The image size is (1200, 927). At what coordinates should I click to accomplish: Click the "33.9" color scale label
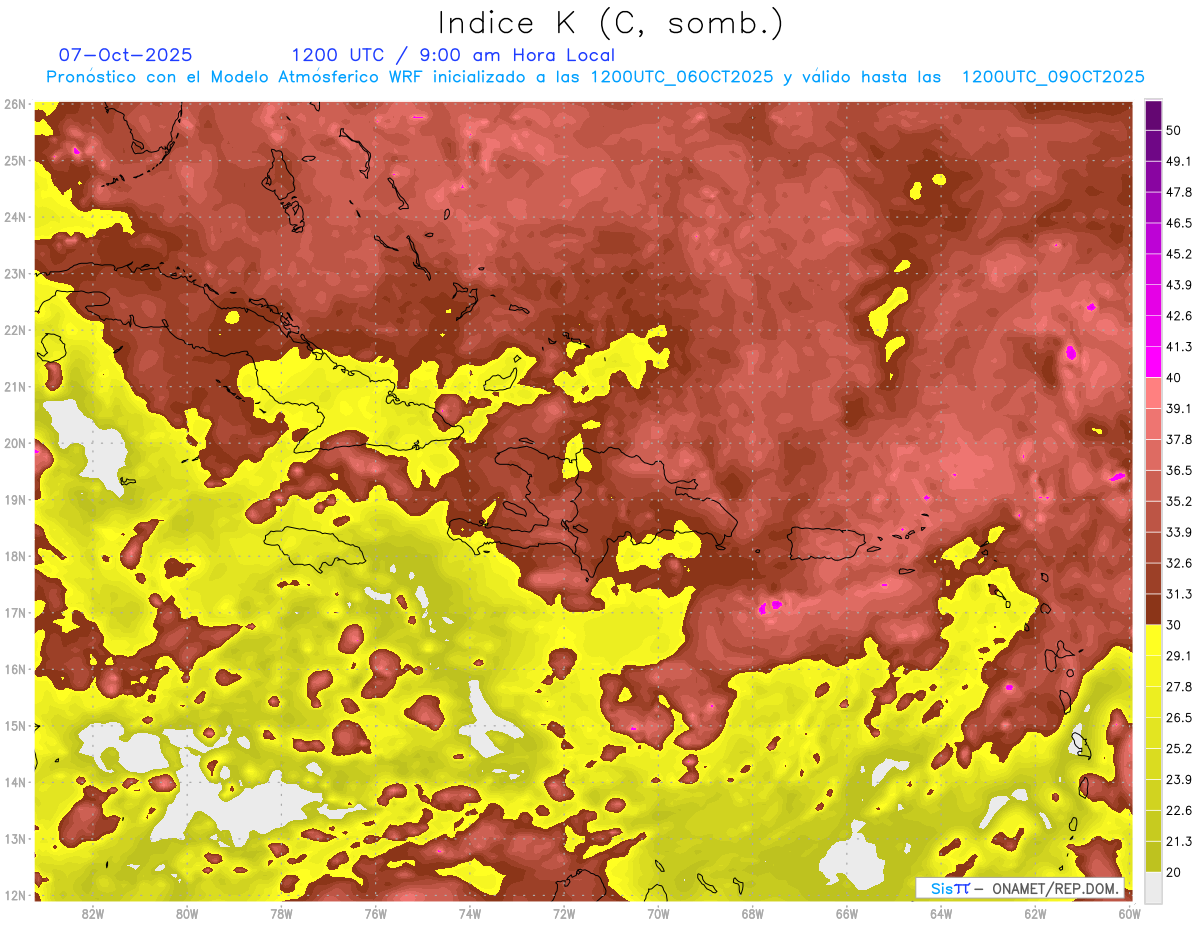[x=1178, y=532]
